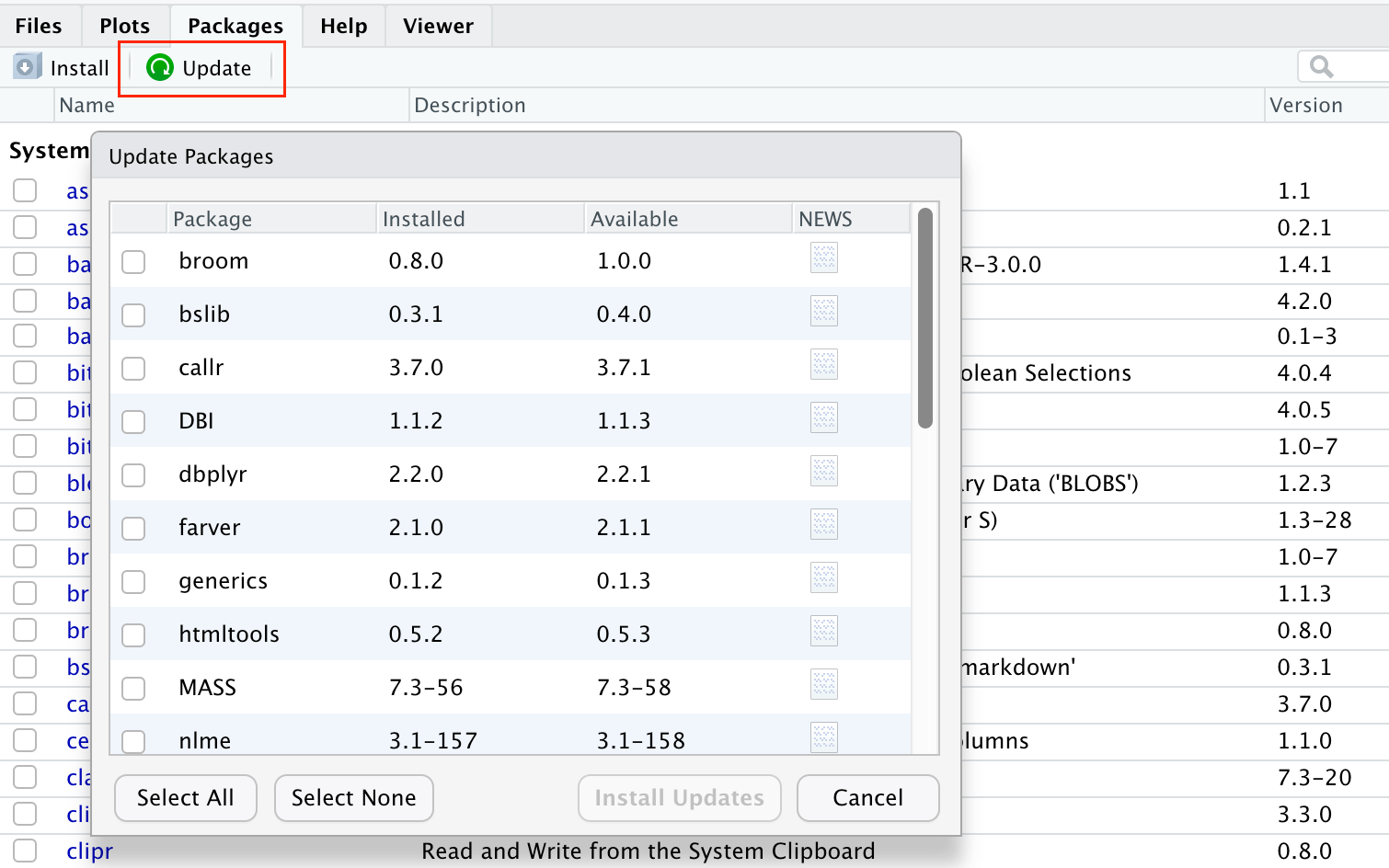Select the dbplyr package name
1389x868 pixels.
pyautogui.click(x=212, y=474)
